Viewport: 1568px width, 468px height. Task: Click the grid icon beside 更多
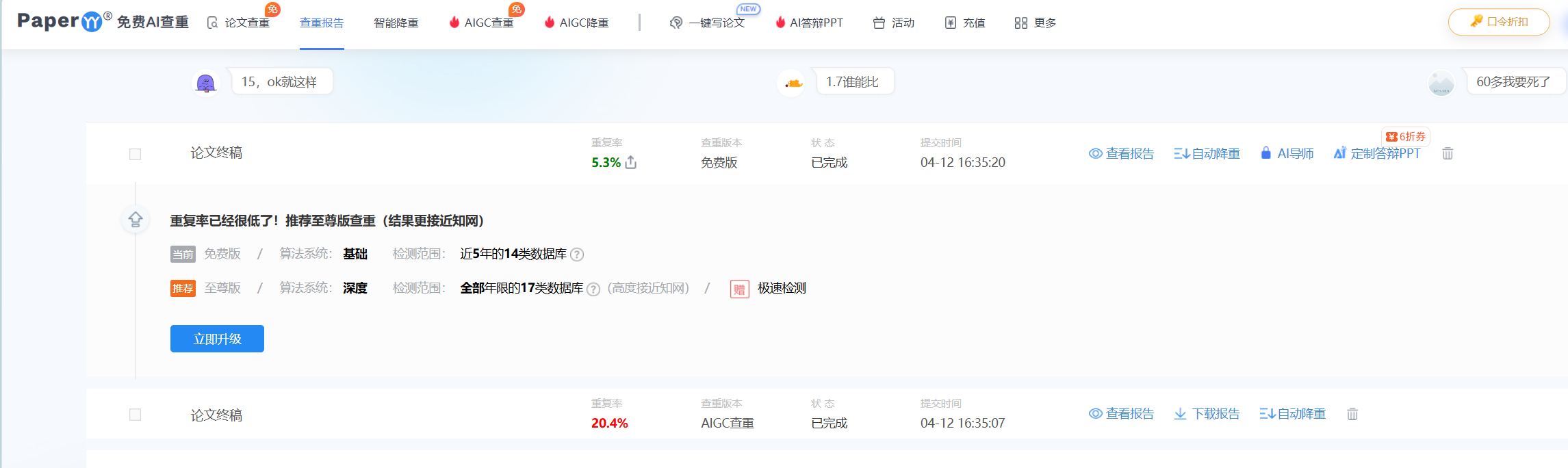point(1021,23)
